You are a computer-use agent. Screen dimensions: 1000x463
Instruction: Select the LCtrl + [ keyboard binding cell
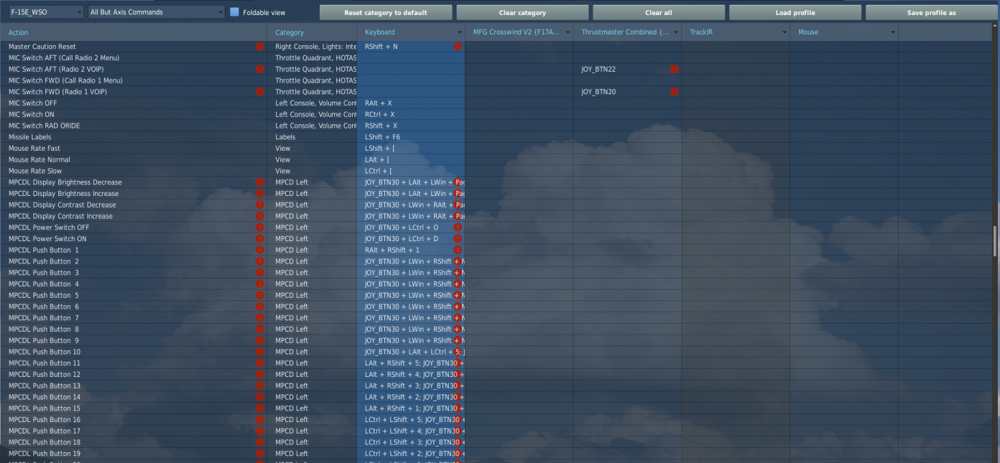[x=411, y=171]
